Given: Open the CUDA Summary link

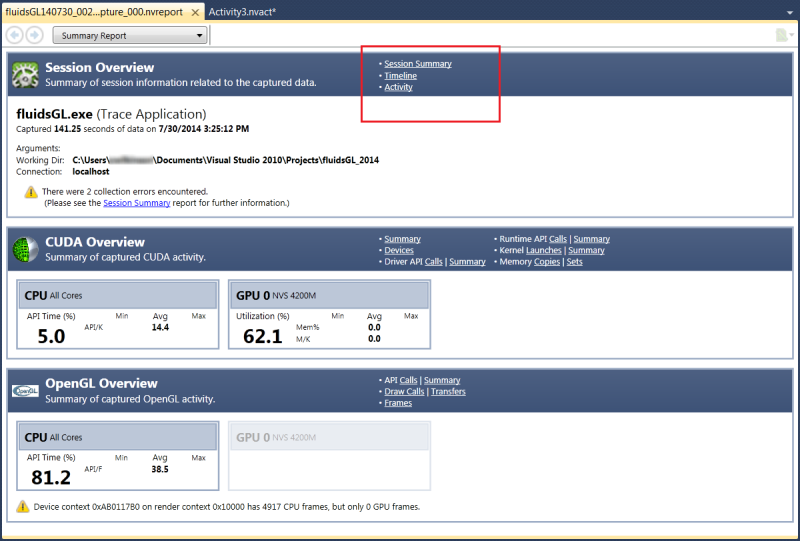Looking at the screenshot, I should coord(403,239).
